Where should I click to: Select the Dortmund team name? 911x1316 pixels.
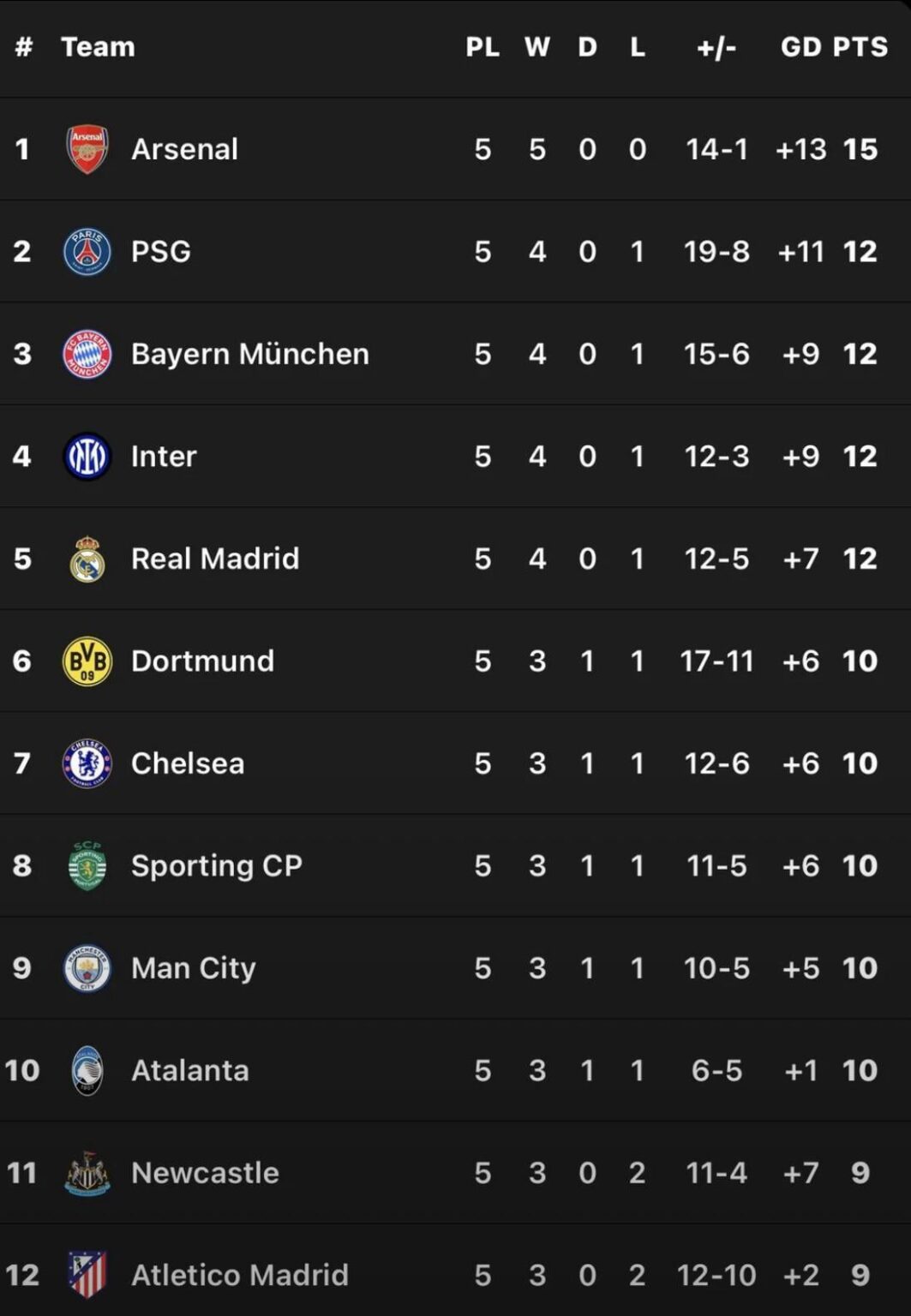pos(202,661)
